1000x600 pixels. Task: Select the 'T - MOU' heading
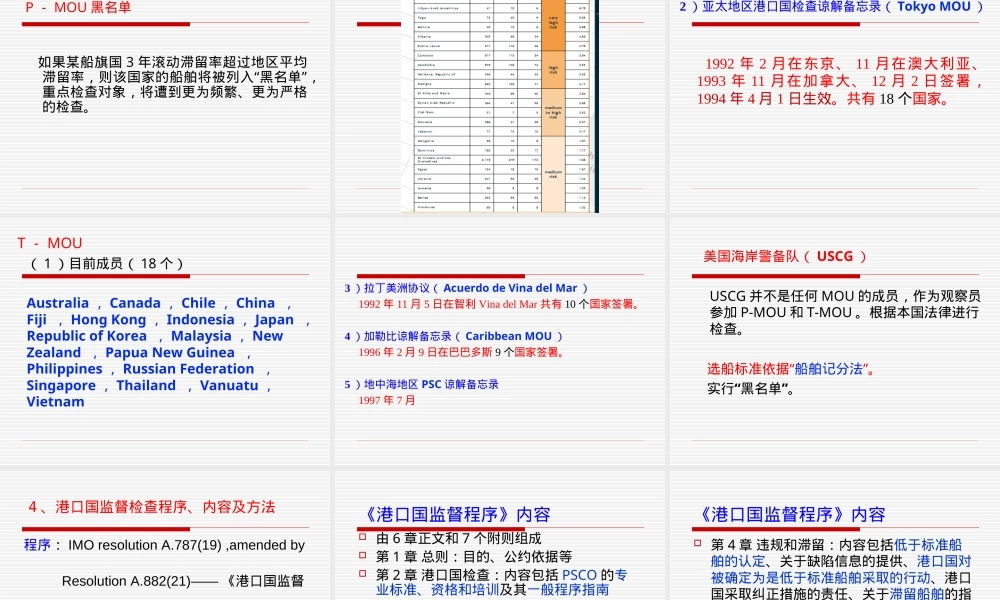[50, 243]
